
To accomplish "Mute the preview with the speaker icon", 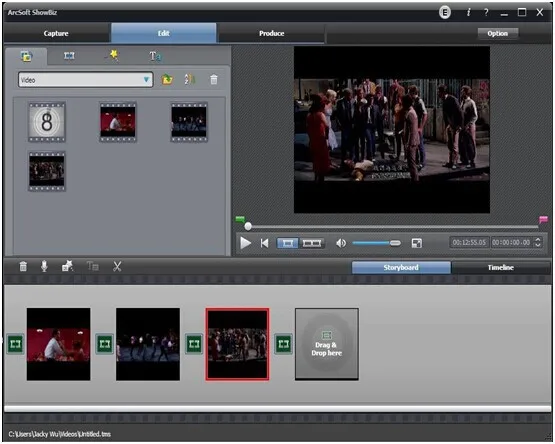I will [x=341, y=243].
